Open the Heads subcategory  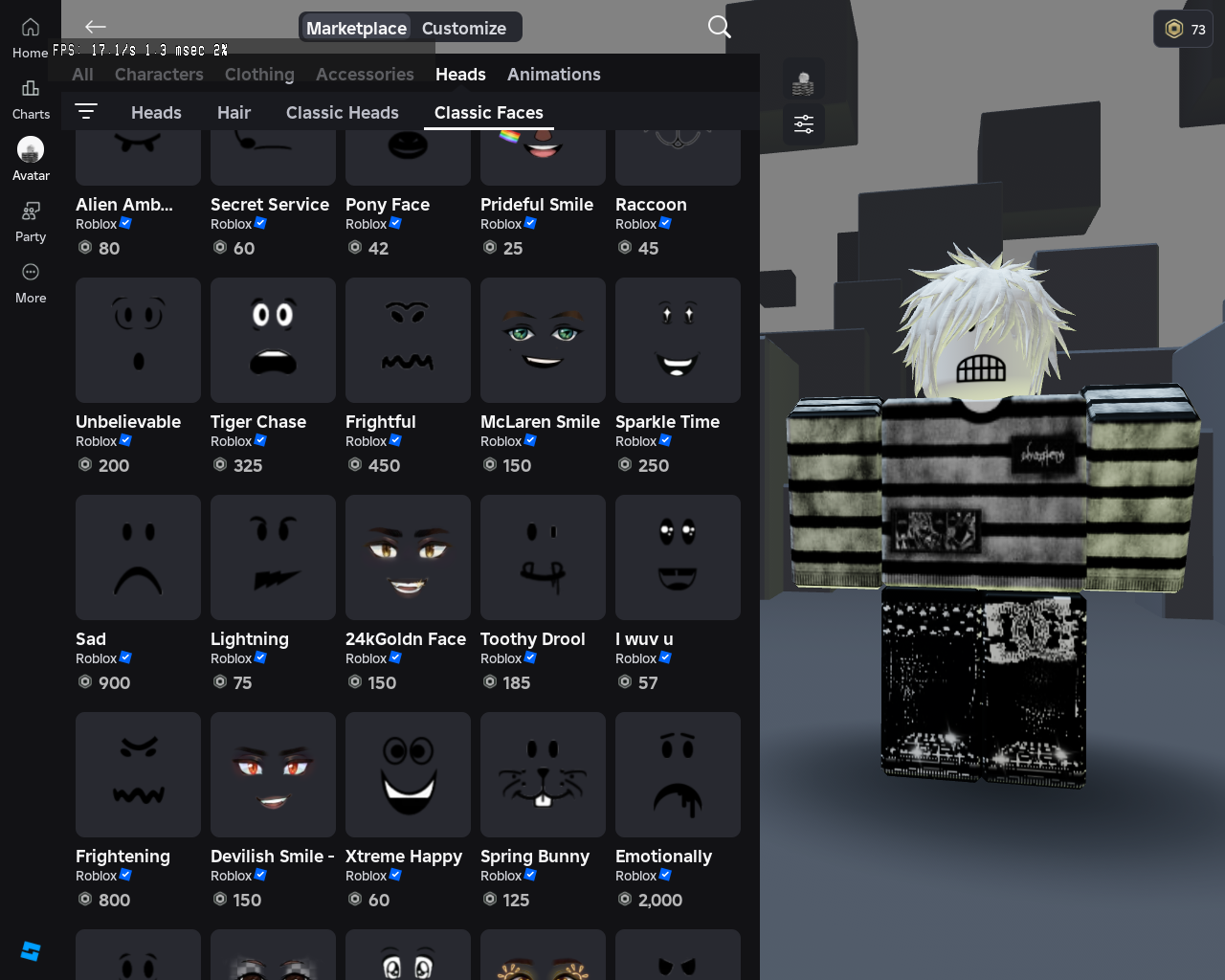click(x=156, y=112)
